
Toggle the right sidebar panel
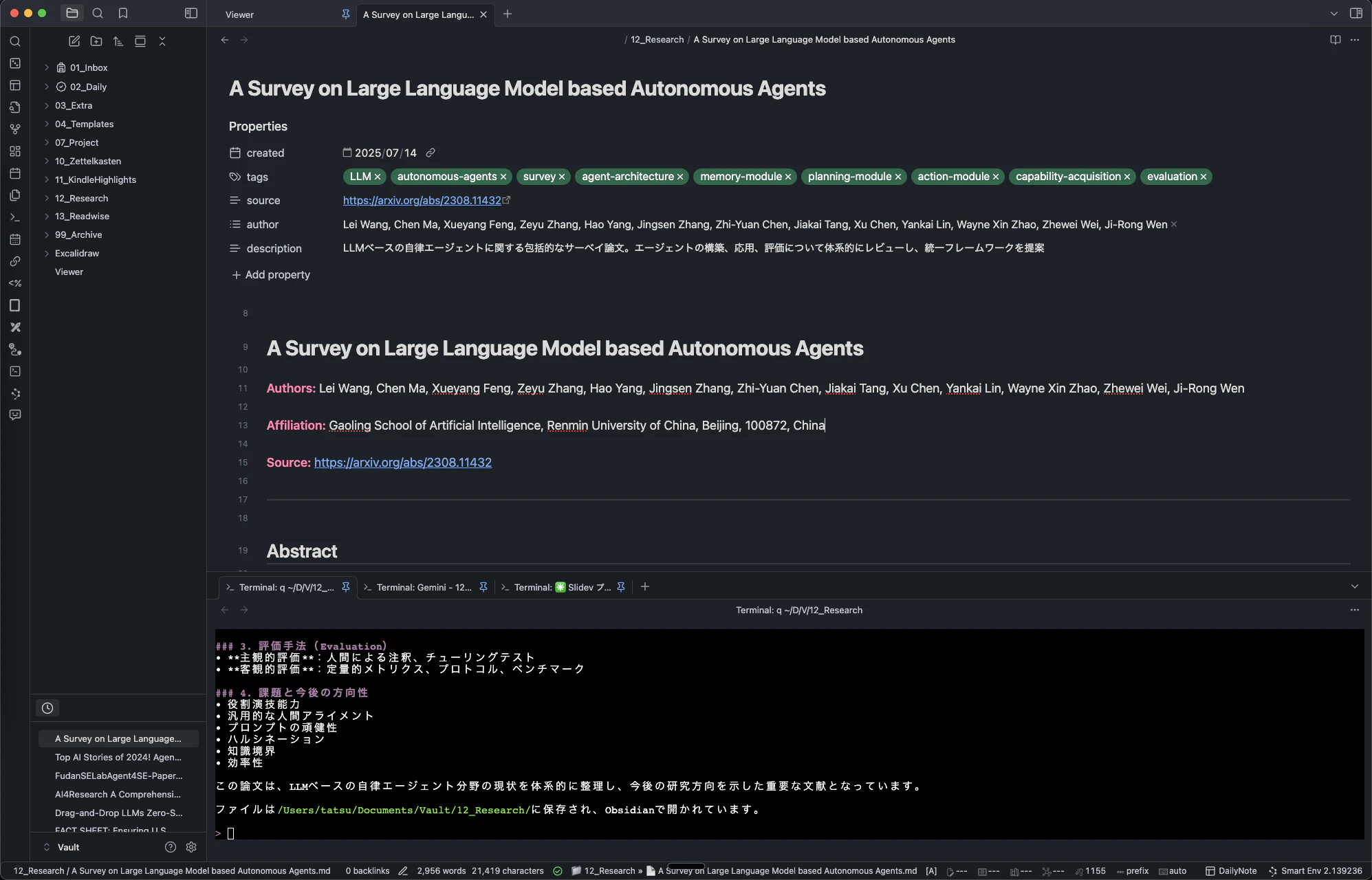pyautogui.click(x=1356, y=13)
